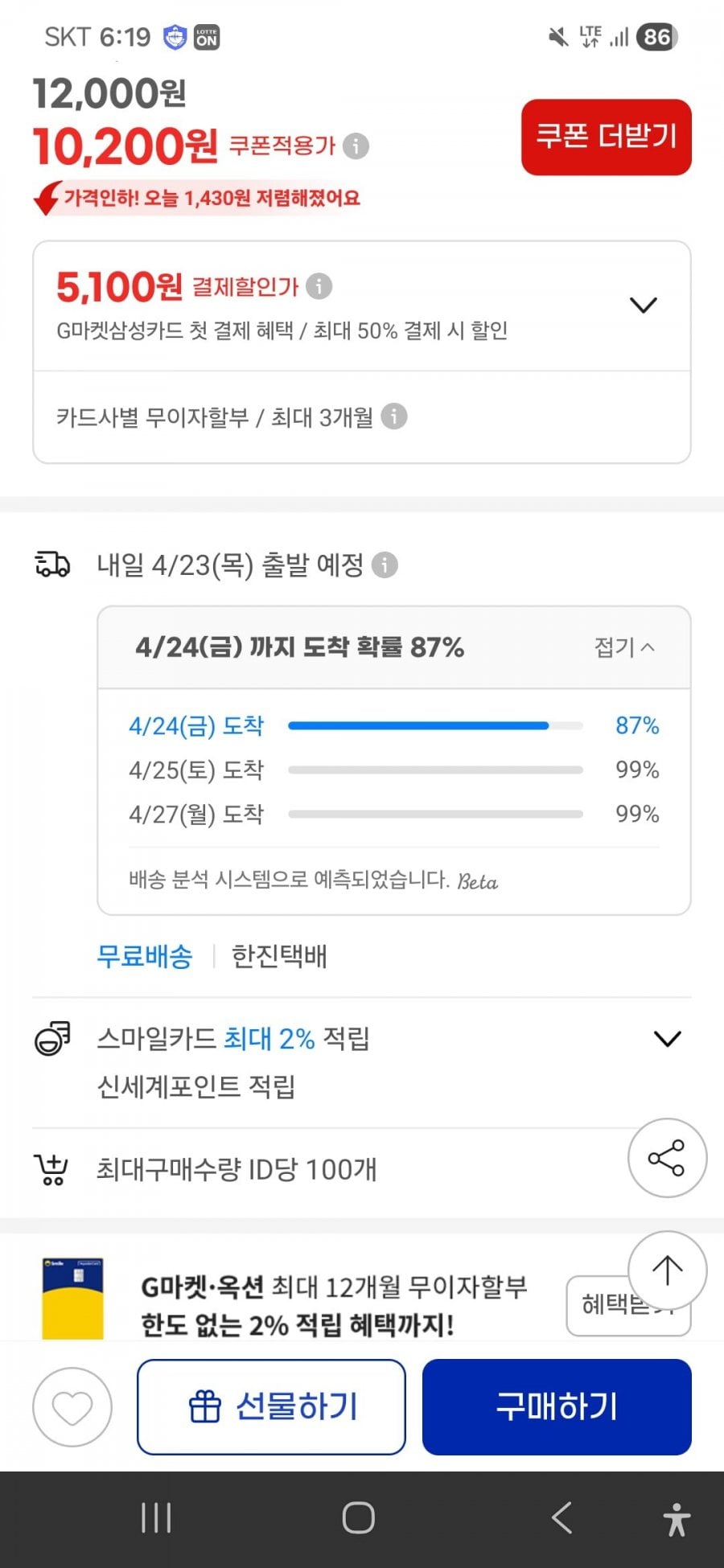Tap the 선물하기 gift button

pos(271,1407)
